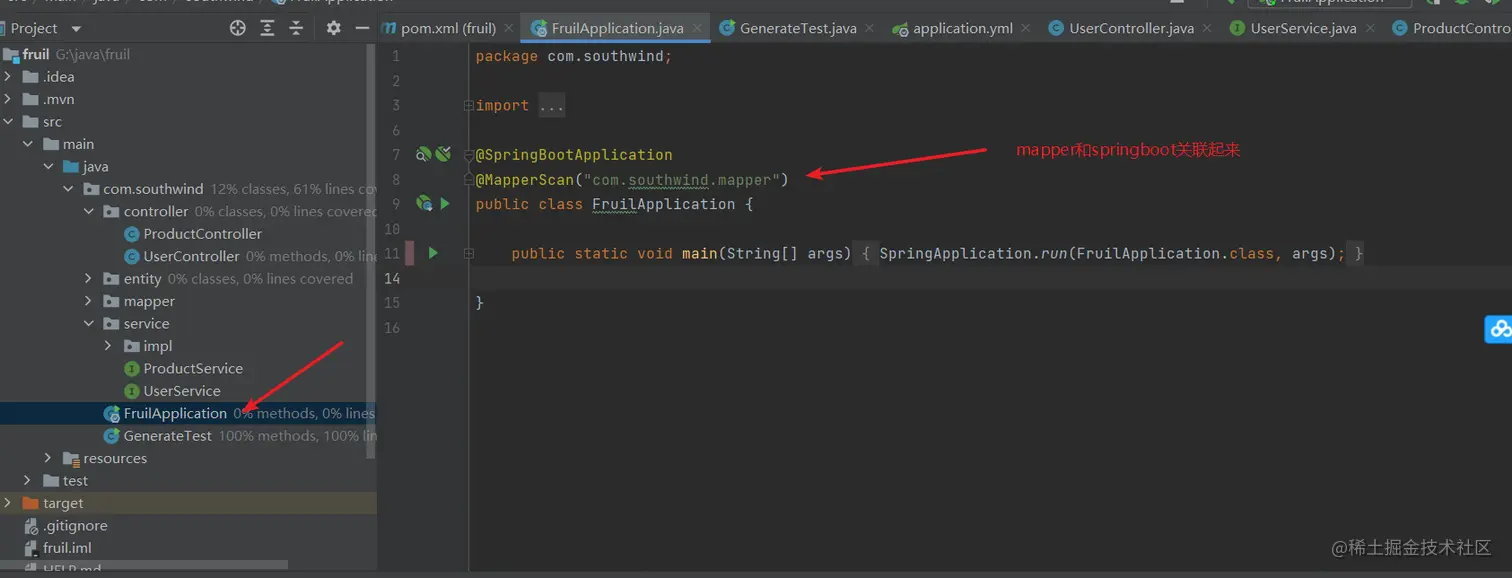
Task: Collapse the main folder
Action: [x=28, y=144]
